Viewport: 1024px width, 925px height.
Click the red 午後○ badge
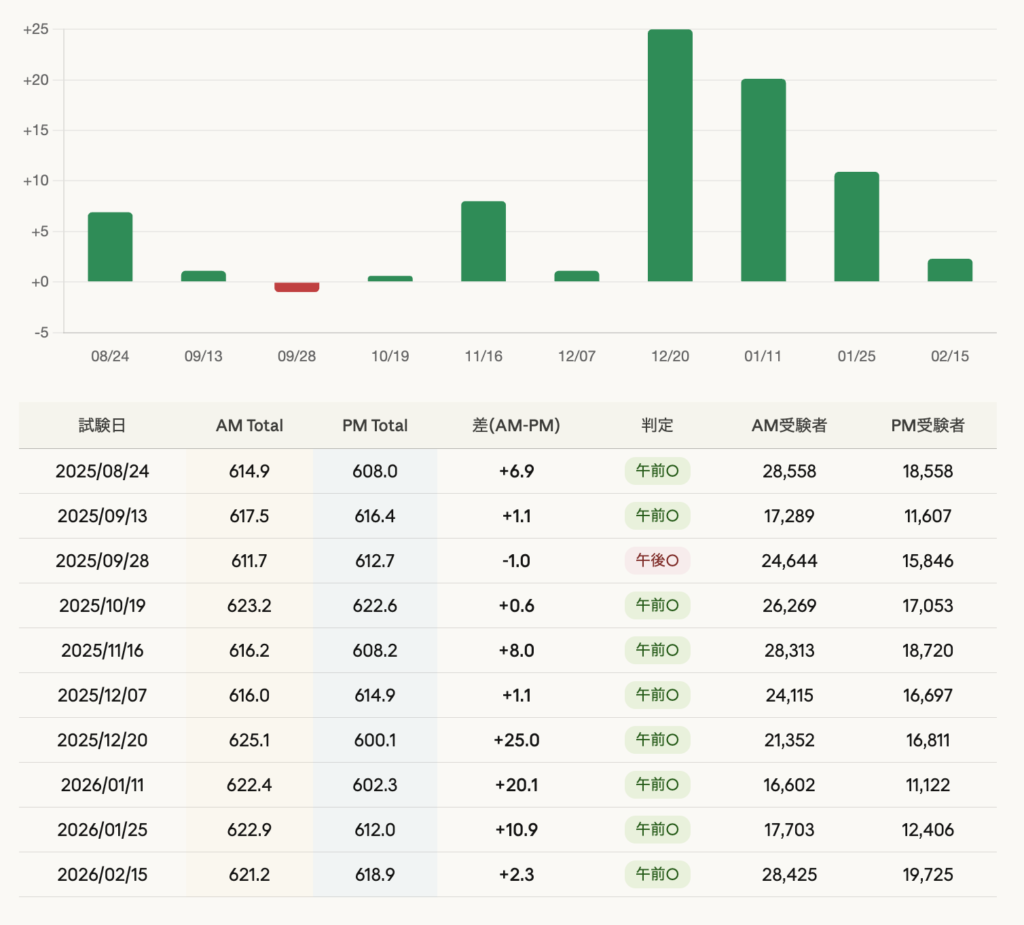[657, 561]
